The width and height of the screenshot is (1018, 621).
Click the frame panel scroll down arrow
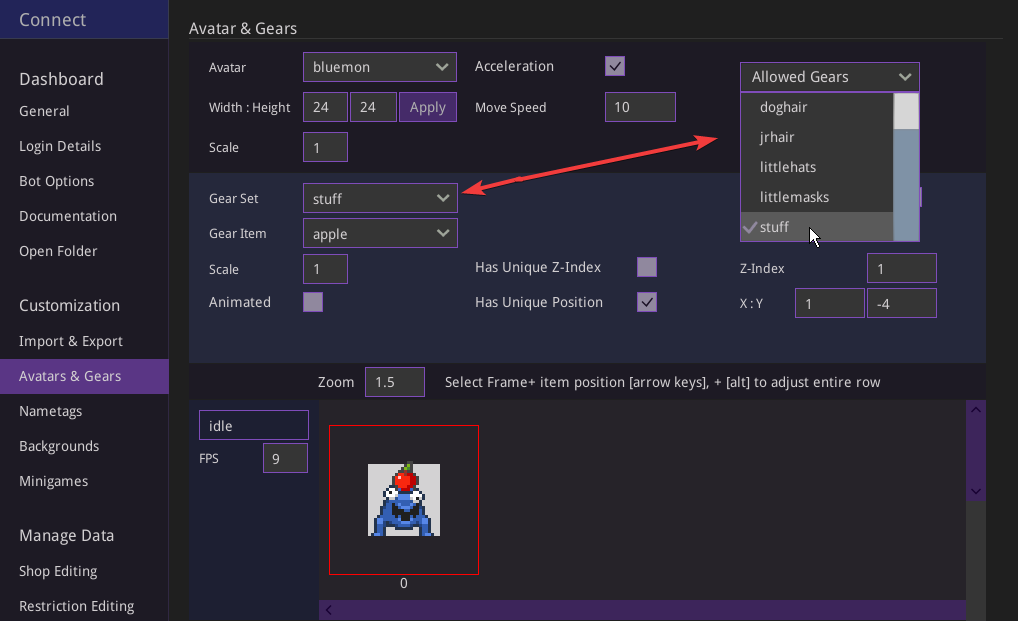pos(976,491)
